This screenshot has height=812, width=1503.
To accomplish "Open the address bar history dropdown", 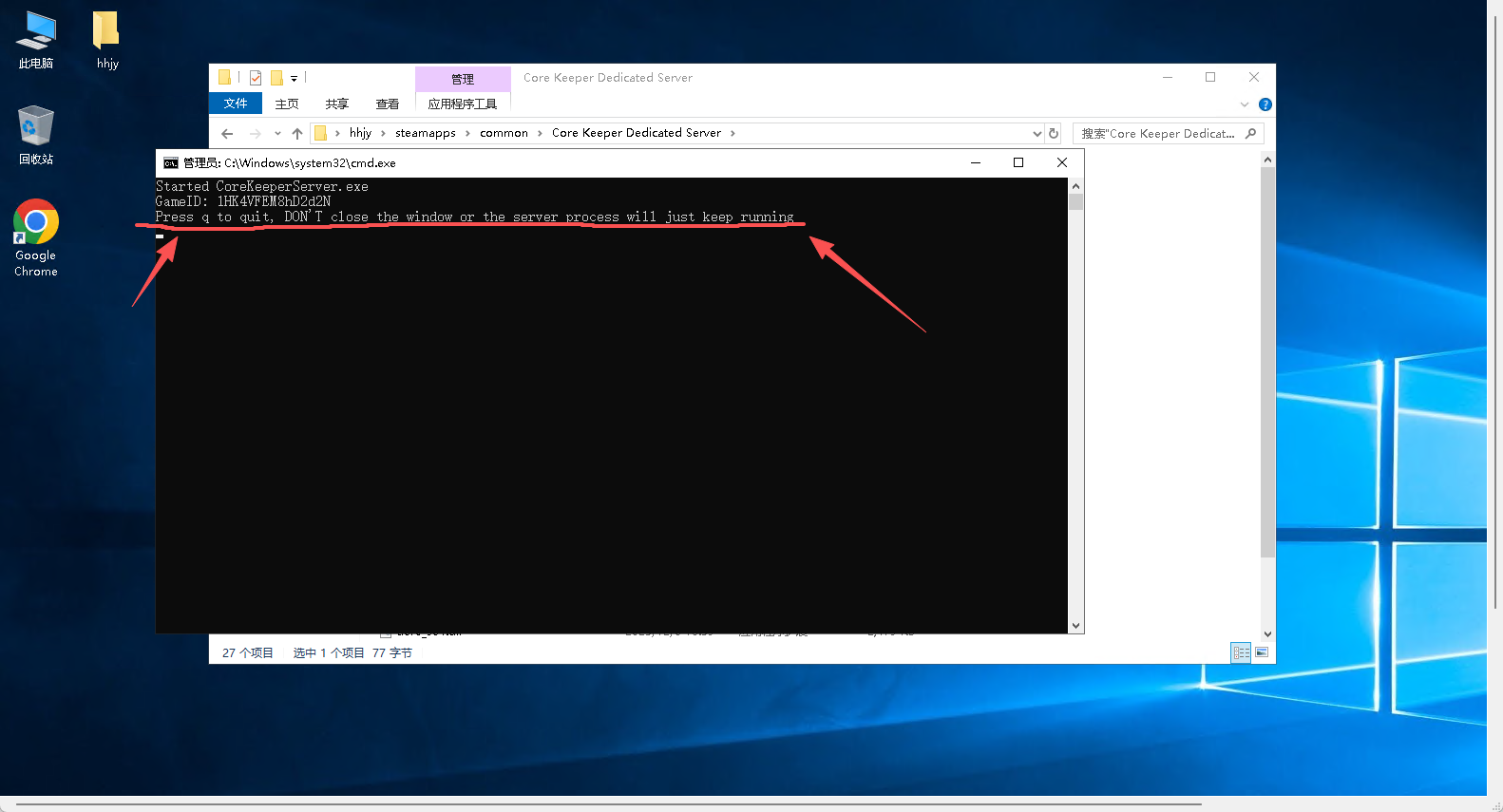I will [1037, 134].
